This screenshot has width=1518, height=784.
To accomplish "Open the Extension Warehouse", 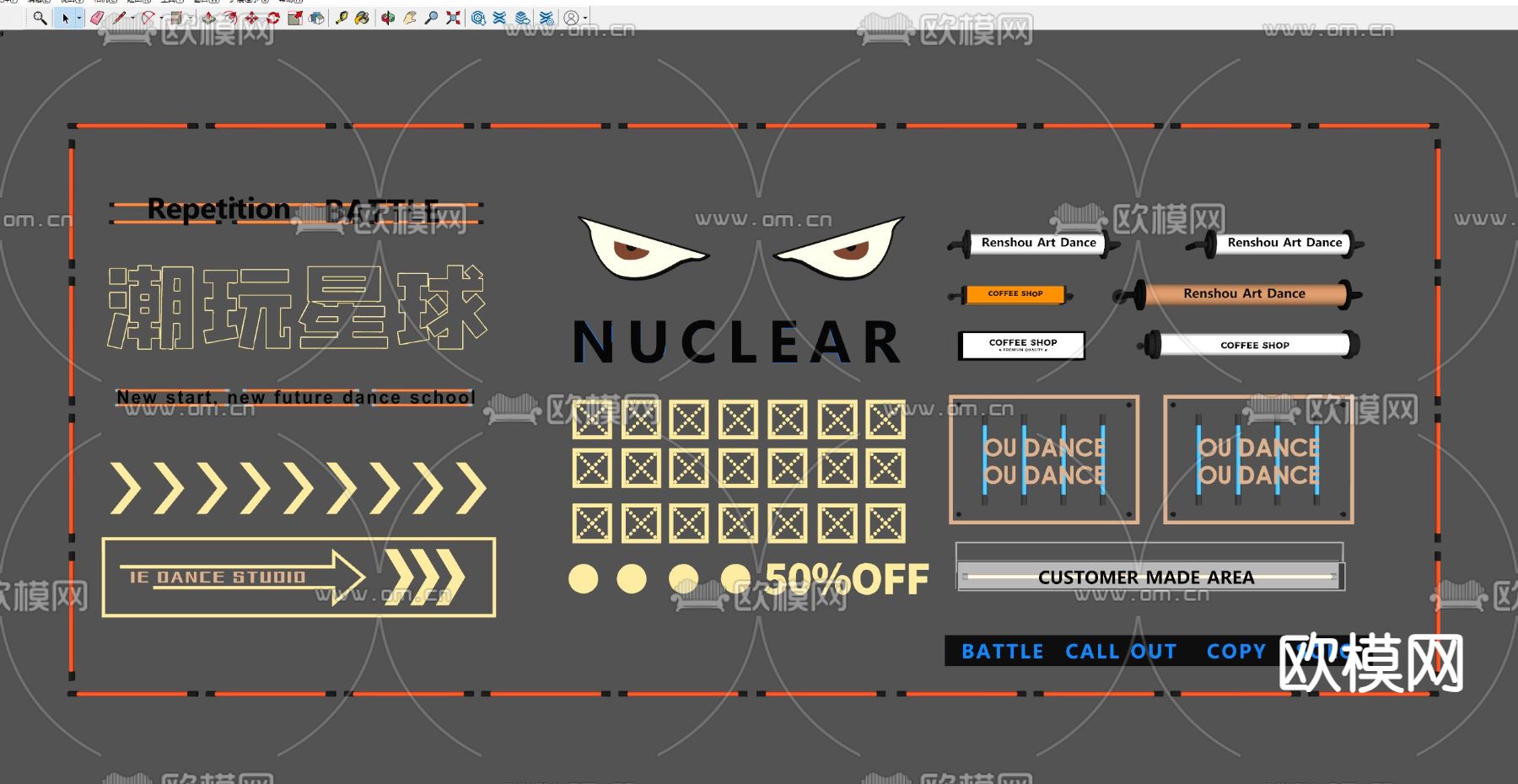I will click(x=500, y=18).
